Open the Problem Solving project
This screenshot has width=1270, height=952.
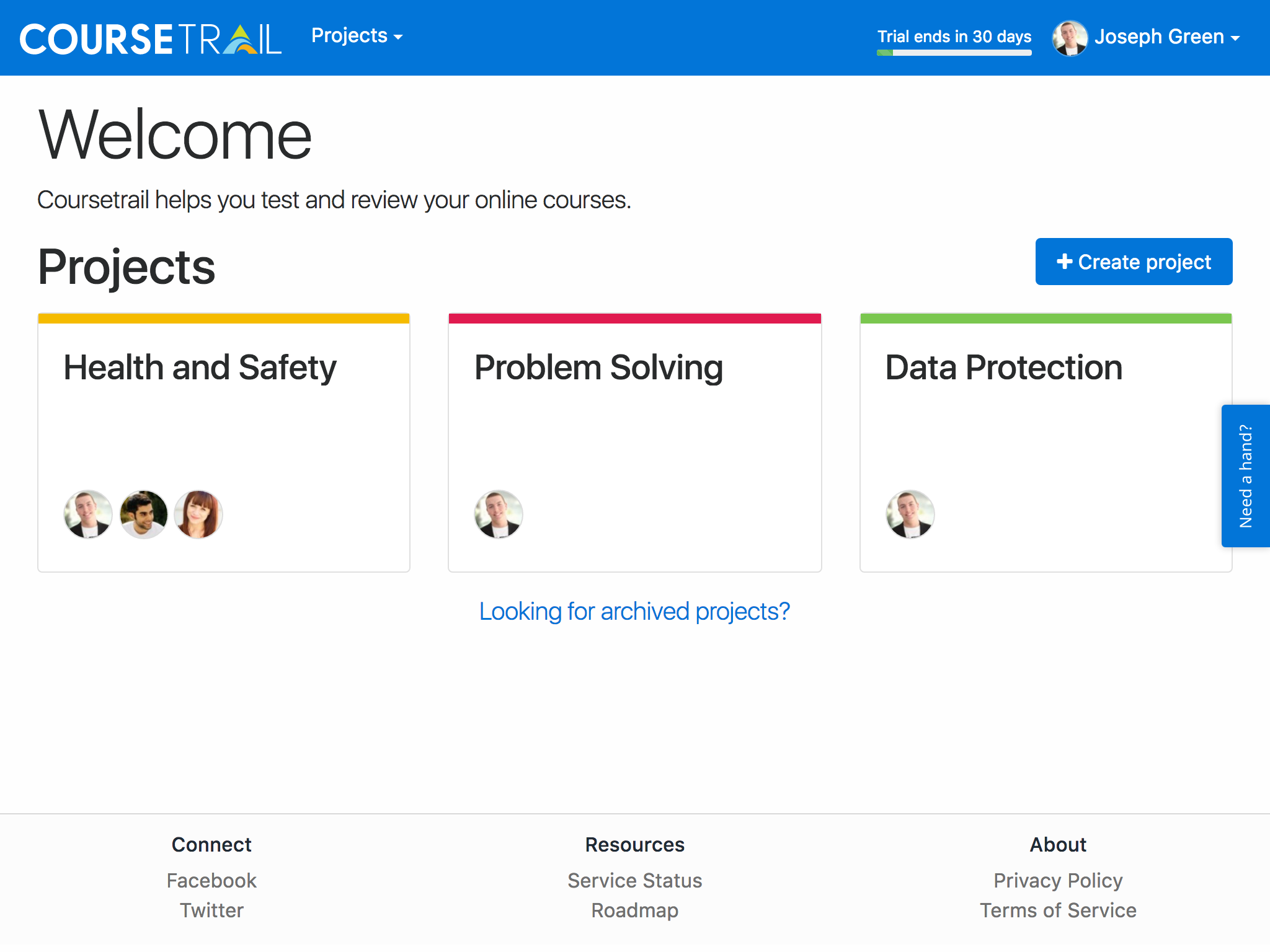point(598,368)
